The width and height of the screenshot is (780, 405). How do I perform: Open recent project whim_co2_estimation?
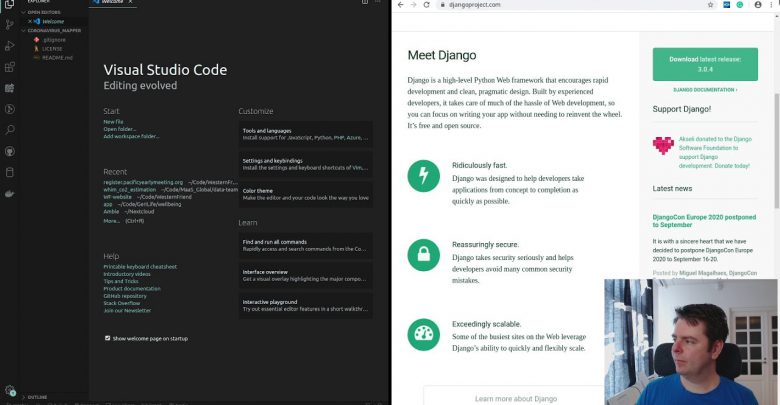point(129,190)
